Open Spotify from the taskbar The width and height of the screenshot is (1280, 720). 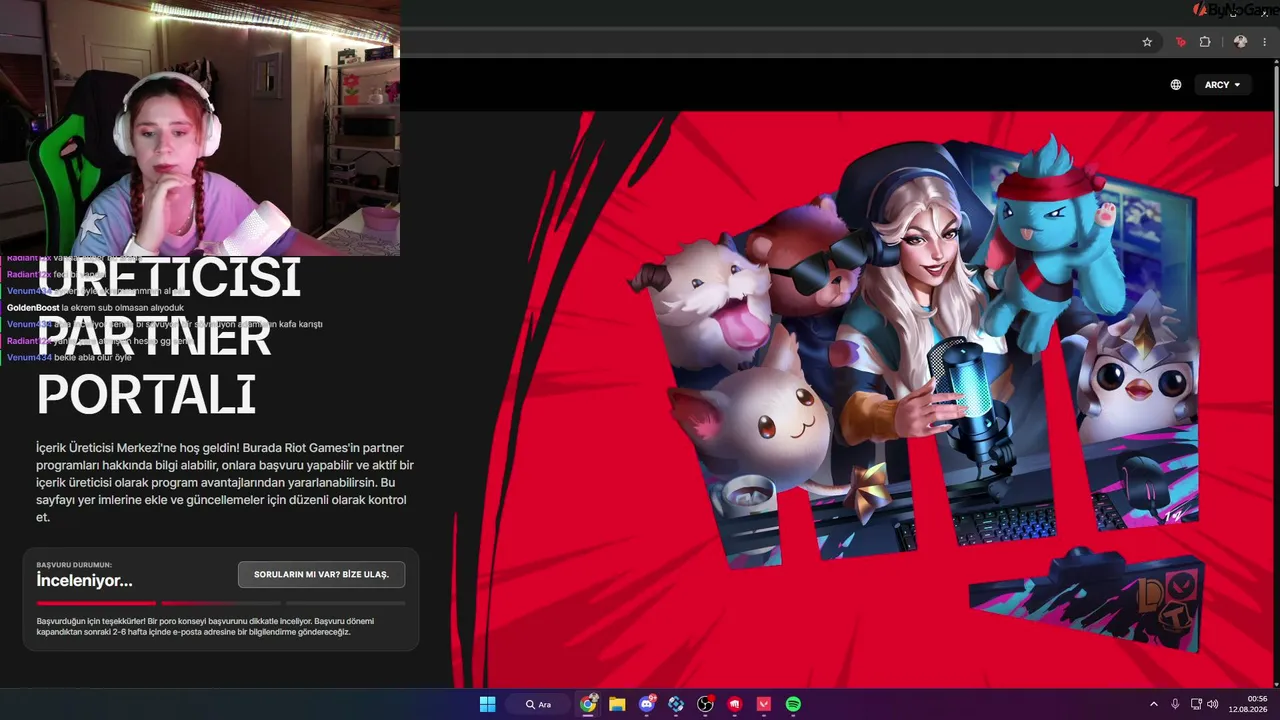[793, 704]
